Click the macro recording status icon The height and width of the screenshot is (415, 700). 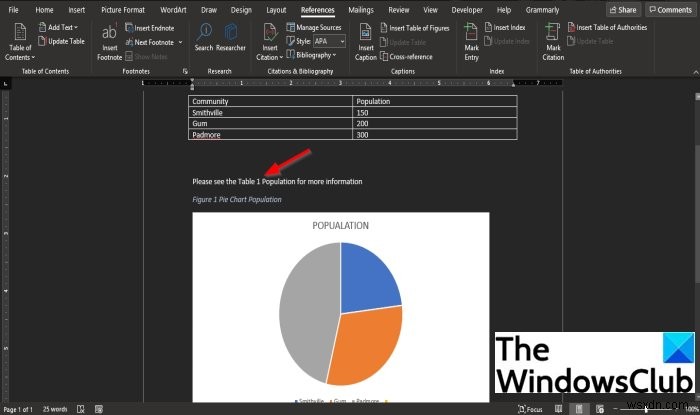click(99, 409)
